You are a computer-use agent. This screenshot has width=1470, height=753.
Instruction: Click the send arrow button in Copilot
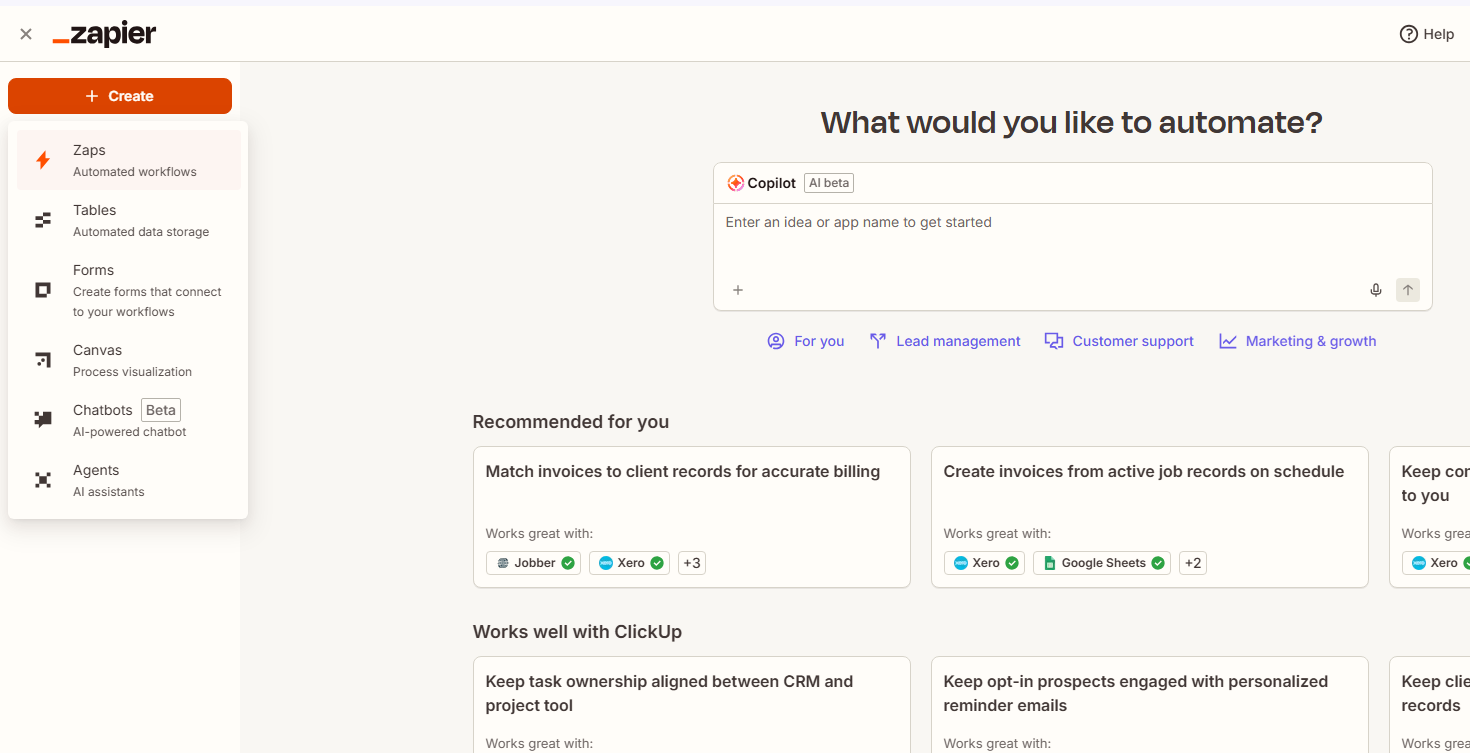coord(1408,290)
